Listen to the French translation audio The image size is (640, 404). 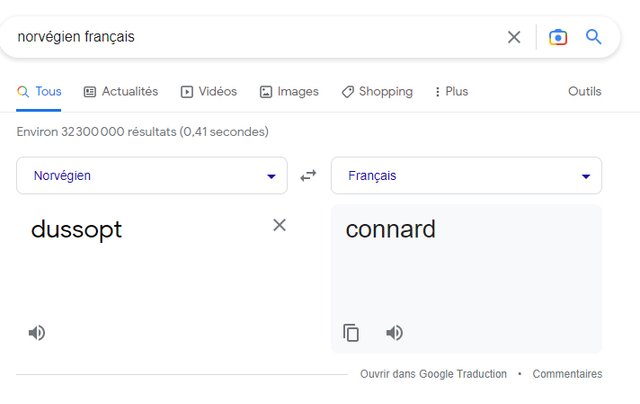point(395,333)
